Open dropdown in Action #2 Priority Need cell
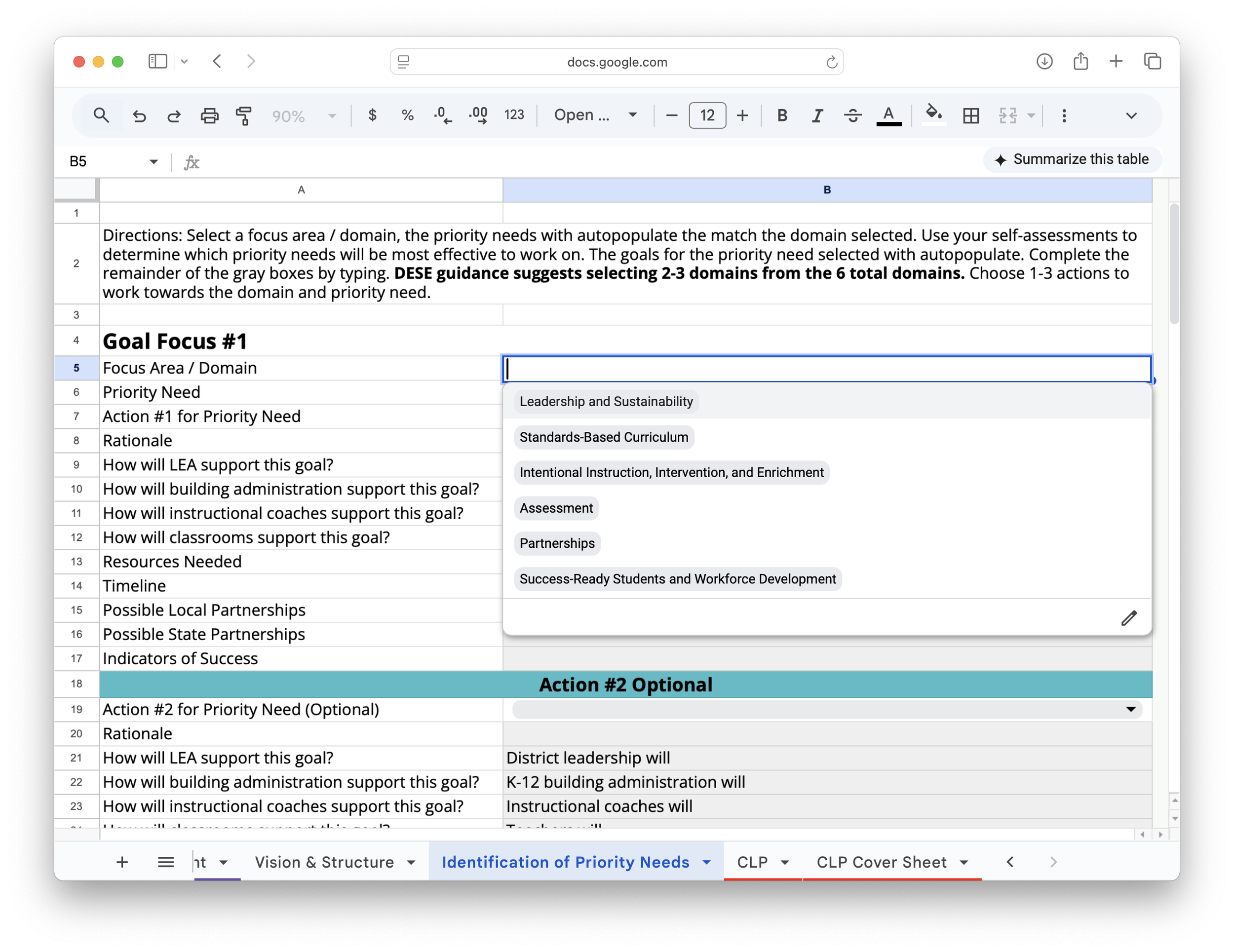The image size is (1234, 952). (1131, 710)
